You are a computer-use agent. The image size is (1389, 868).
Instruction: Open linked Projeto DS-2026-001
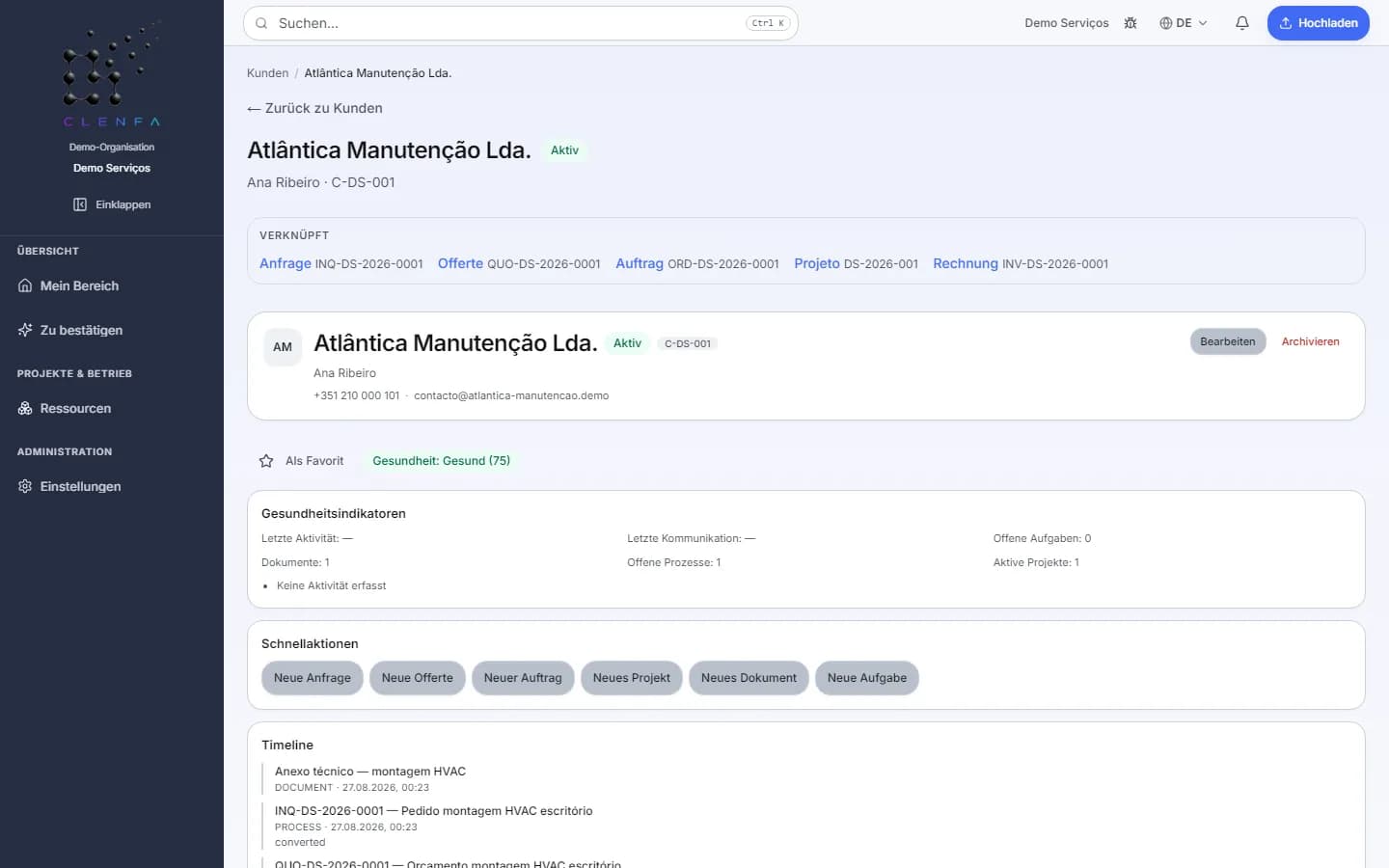pos(856,263)
